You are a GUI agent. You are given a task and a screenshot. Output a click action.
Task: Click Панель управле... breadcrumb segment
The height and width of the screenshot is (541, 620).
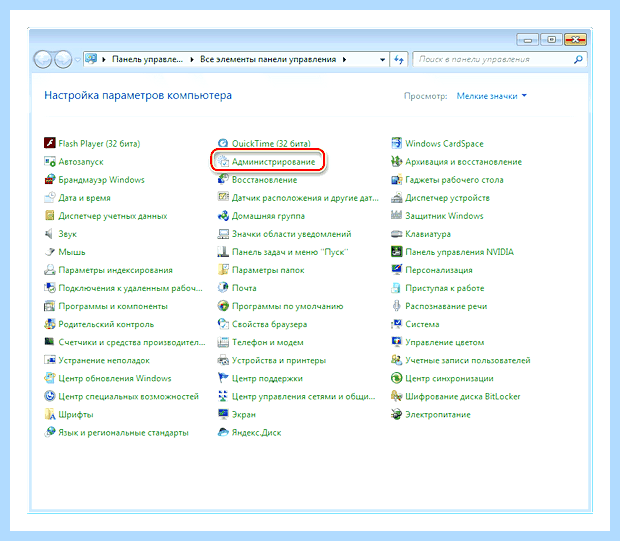(x=147, y=59)
